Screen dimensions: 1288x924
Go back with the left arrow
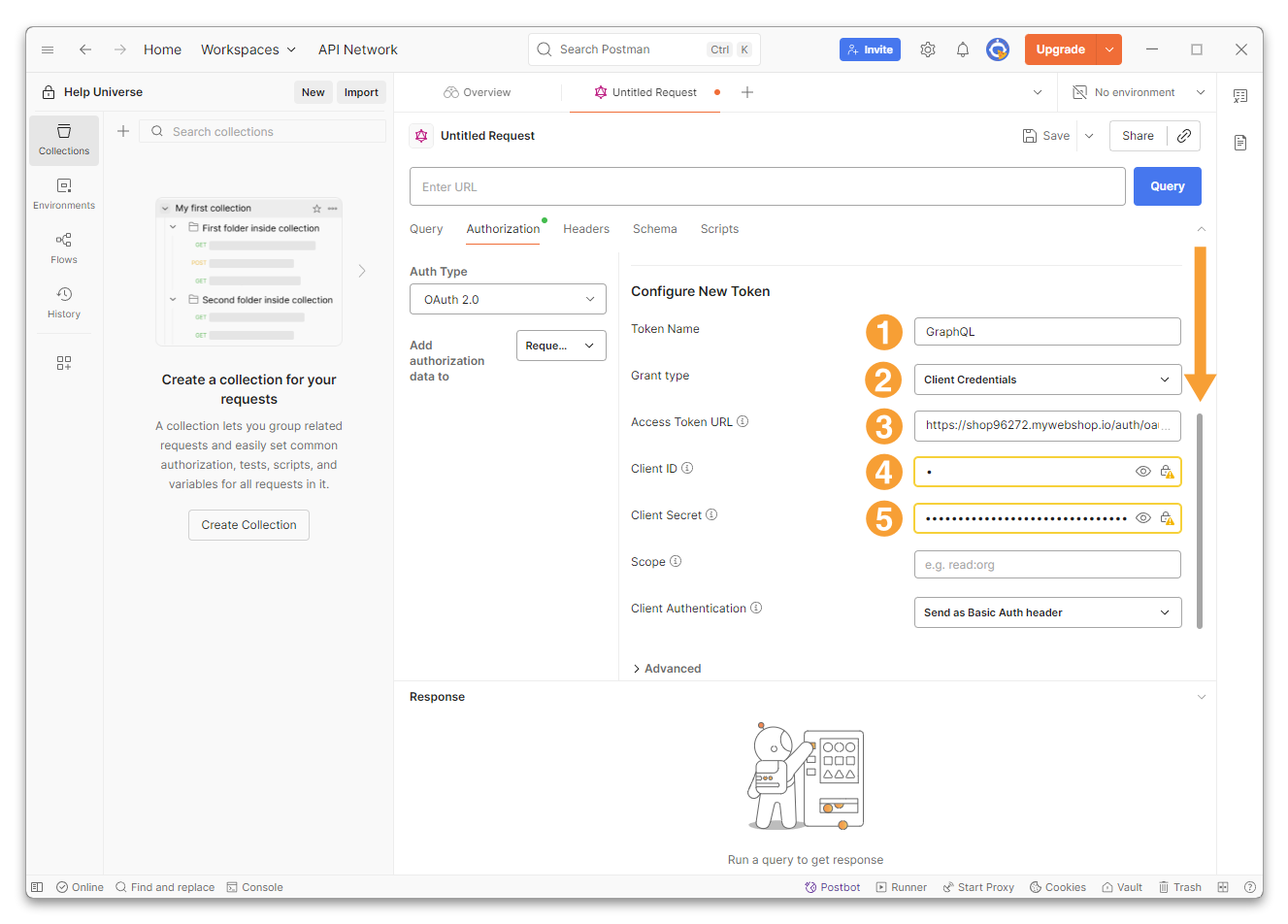tap(85, 49)
